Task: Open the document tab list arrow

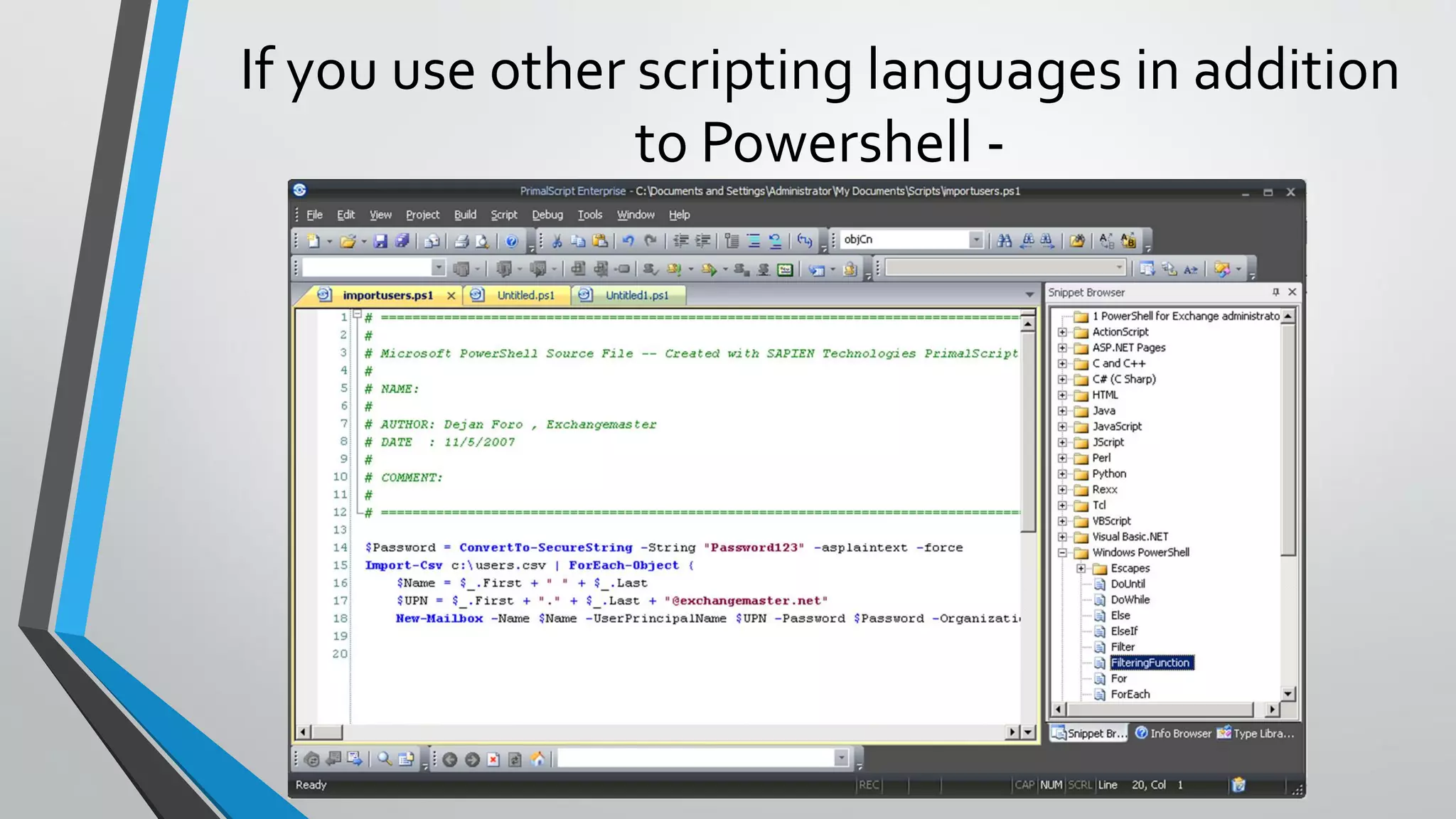Action: (x=1029, y=294)
